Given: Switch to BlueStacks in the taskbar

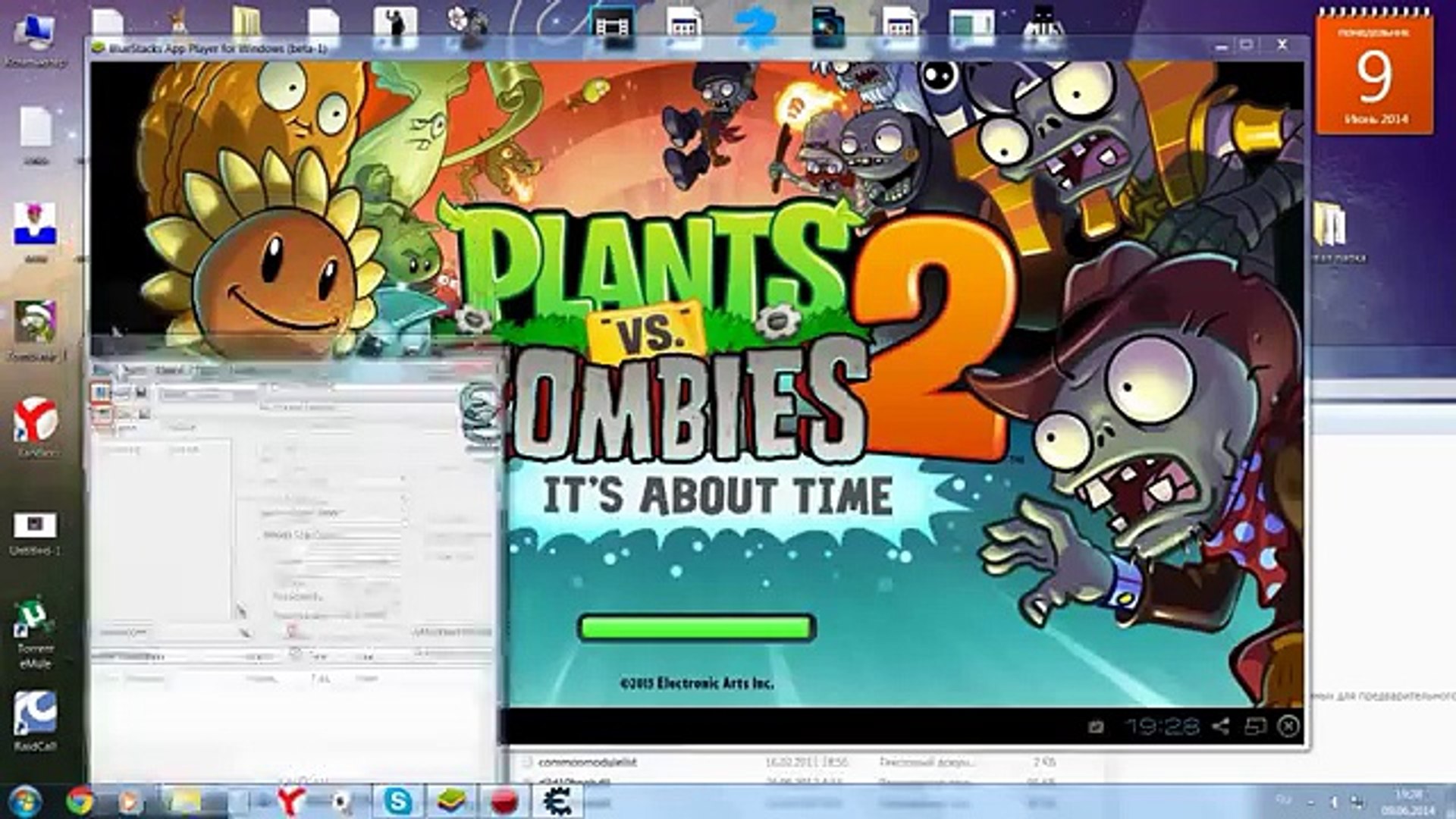Looking at the screenshot, I should pyautogui.click(x=450, y=802).
